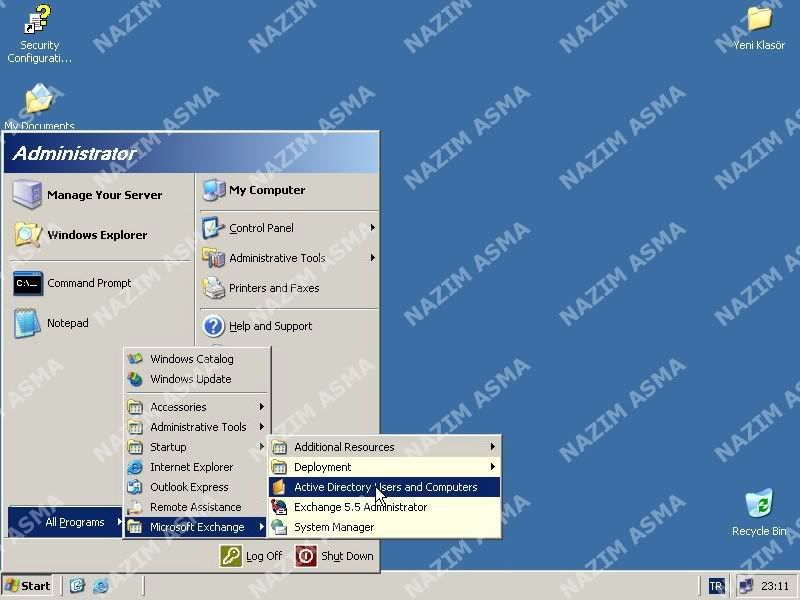Click the right-pane Administrative Tools toolbox icon

(x=213, y=258)
